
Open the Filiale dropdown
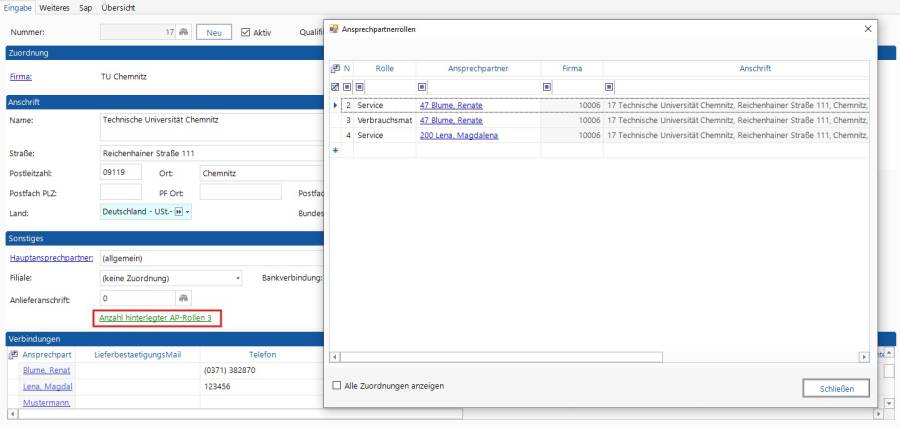pyautogui.click(x=238, y=277)
